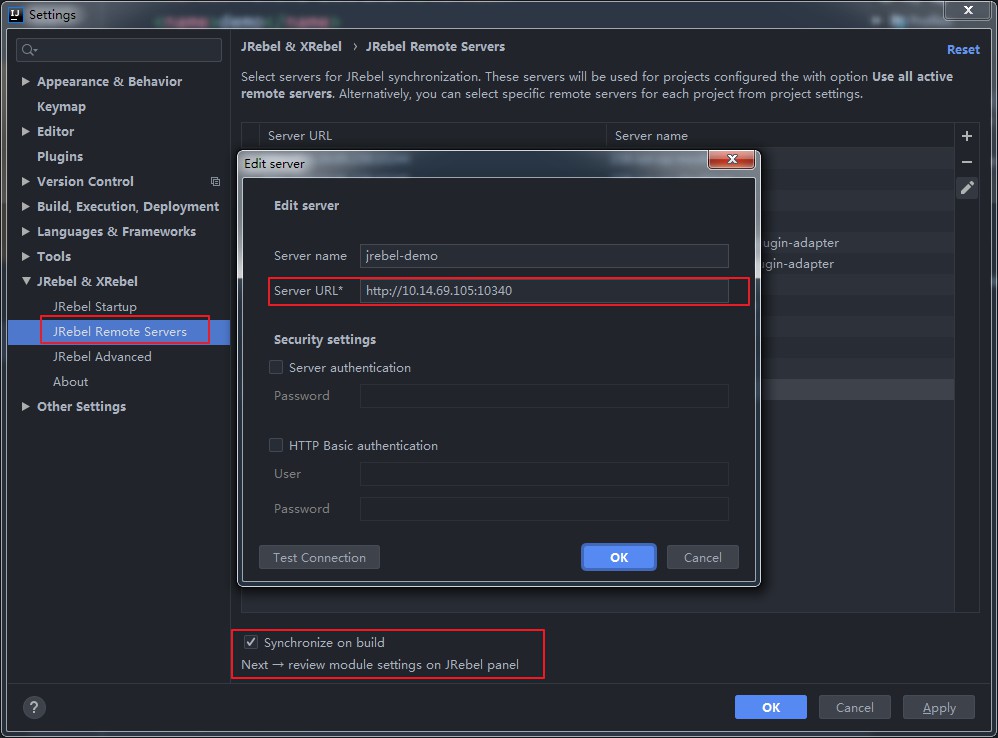Select Keymap in settings tree
Screen dimensions: 998x738
[x=61, y=107]
